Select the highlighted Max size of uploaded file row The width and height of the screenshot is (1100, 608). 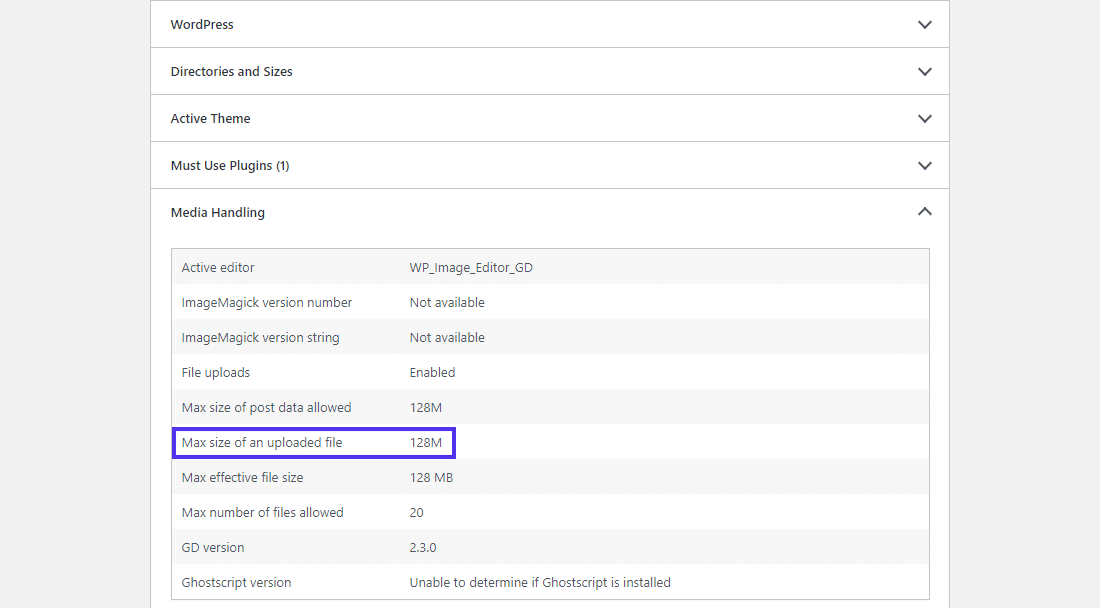[x=313, y=442]
